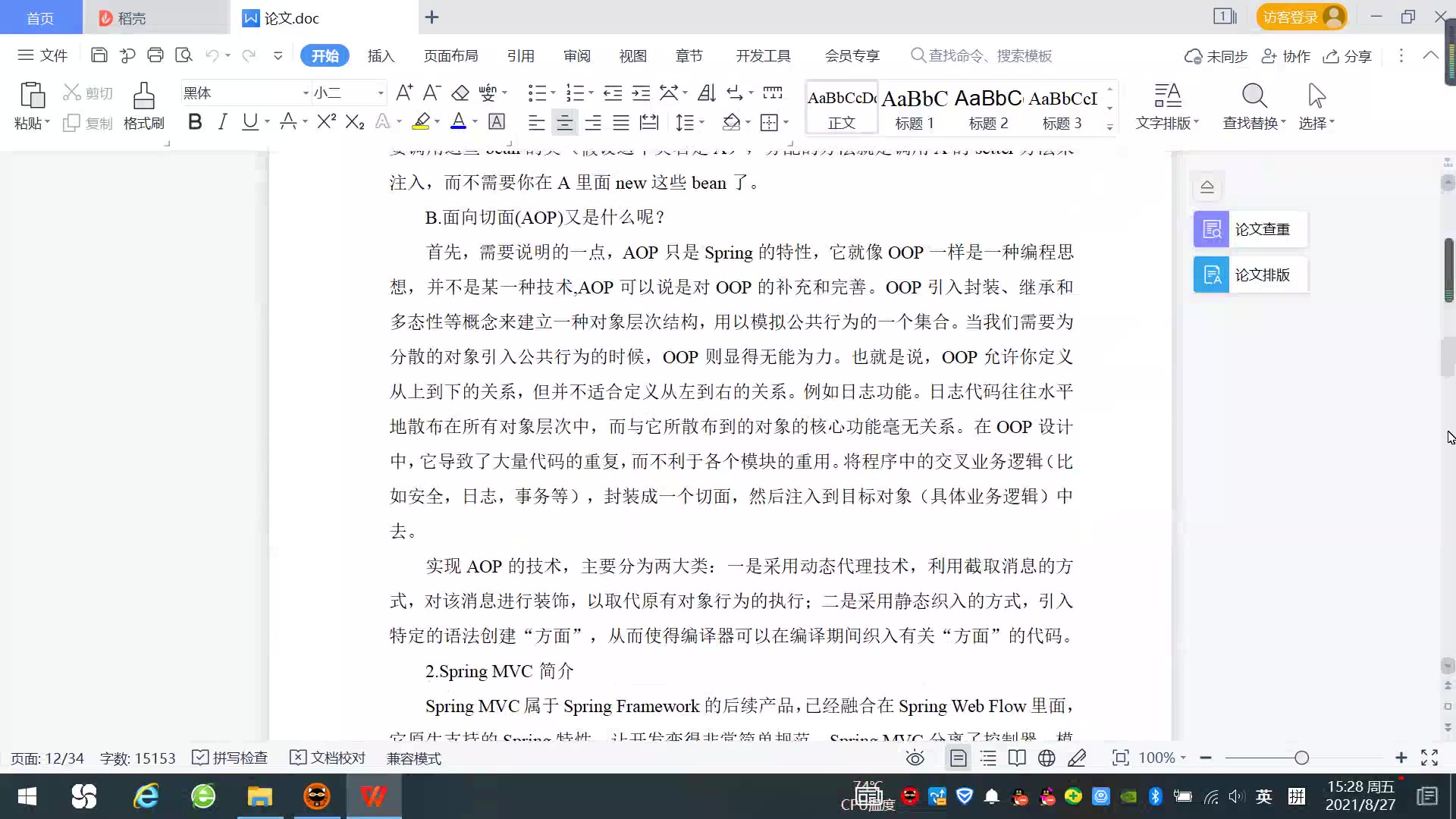This screenshot has width=1456, height=819.
Task: Switch to the 页面布局 tab
Action: (x=450, y=55)
